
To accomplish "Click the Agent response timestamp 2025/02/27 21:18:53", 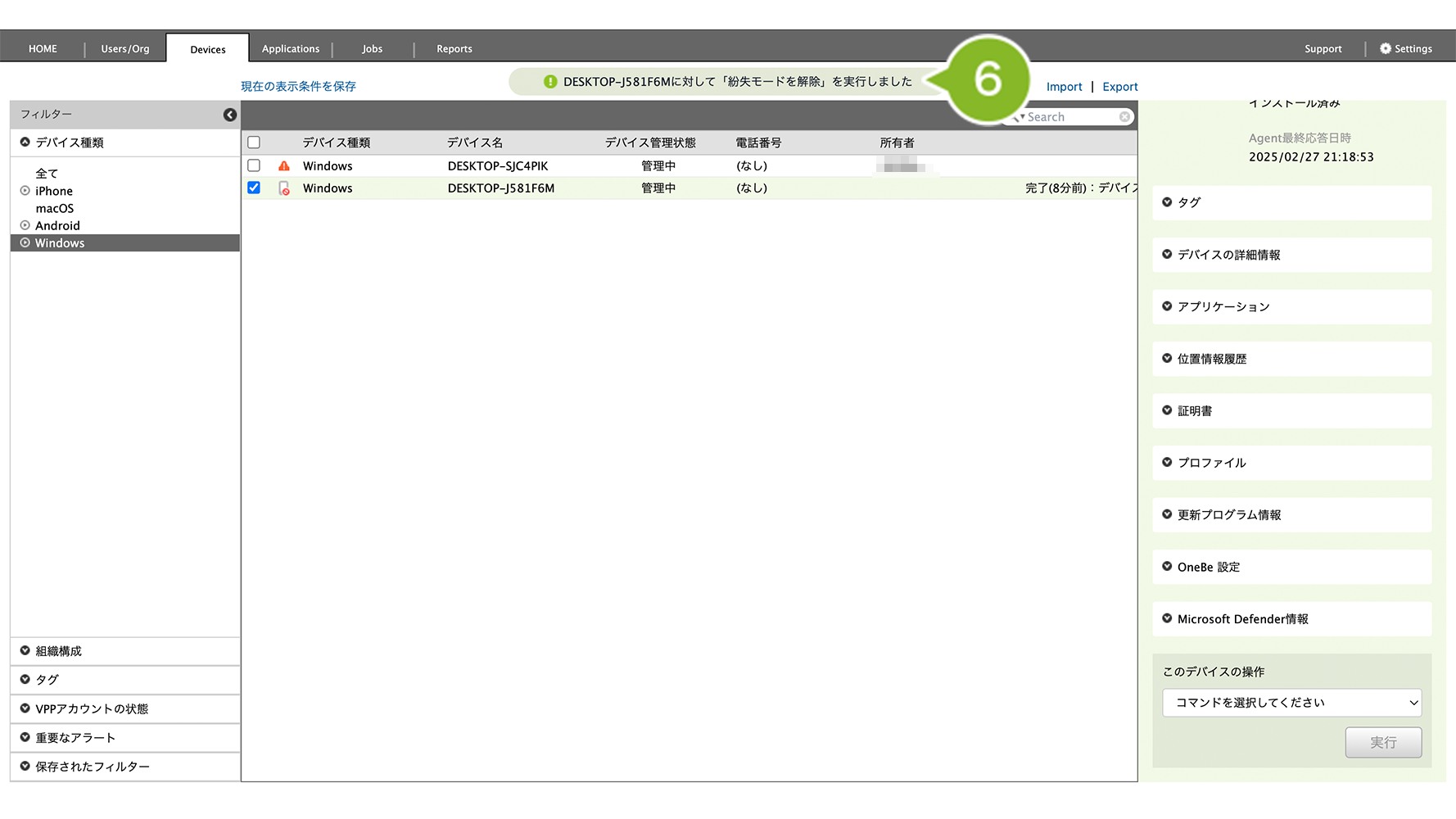I will pyautogui.click(x=1311, y=156).
